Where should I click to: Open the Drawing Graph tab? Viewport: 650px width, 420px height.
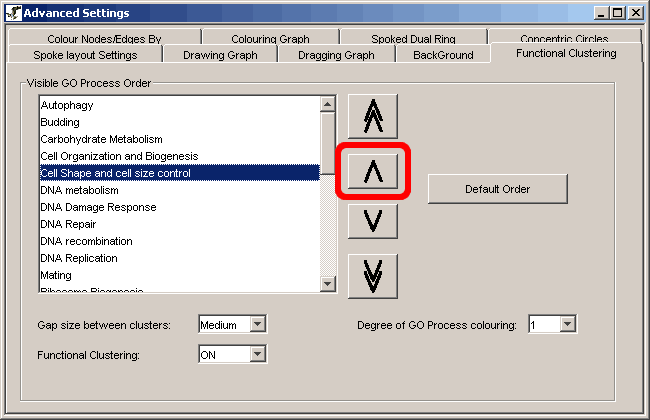coord(220,55)
